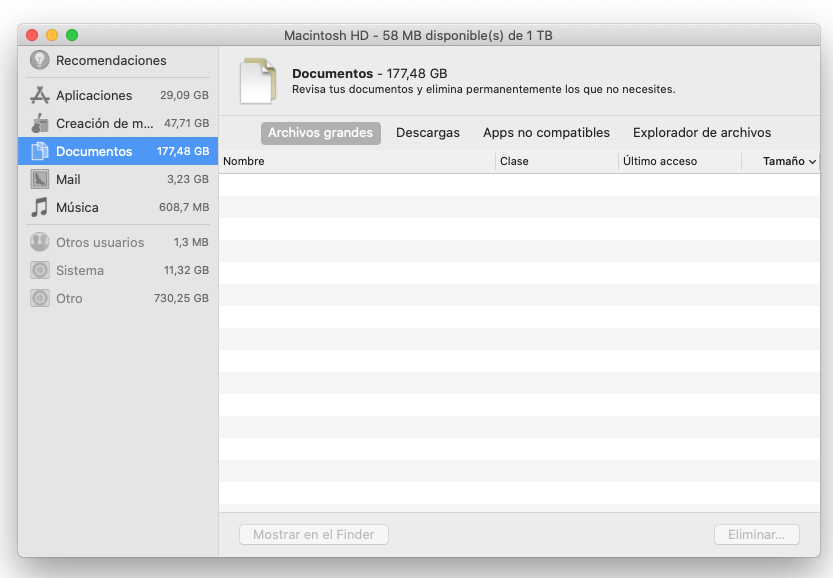Open the Apps no compatibles tab
Screen dimensions: 833x578
click(546, 133)
